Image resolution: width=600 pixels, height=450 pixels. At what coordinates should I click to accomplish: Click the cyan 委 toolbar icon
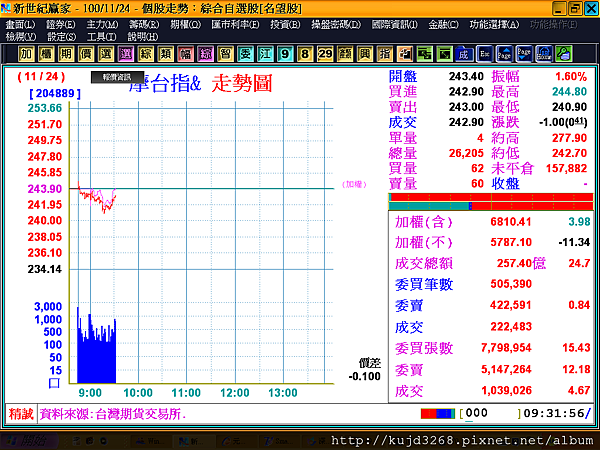[245, 54]
